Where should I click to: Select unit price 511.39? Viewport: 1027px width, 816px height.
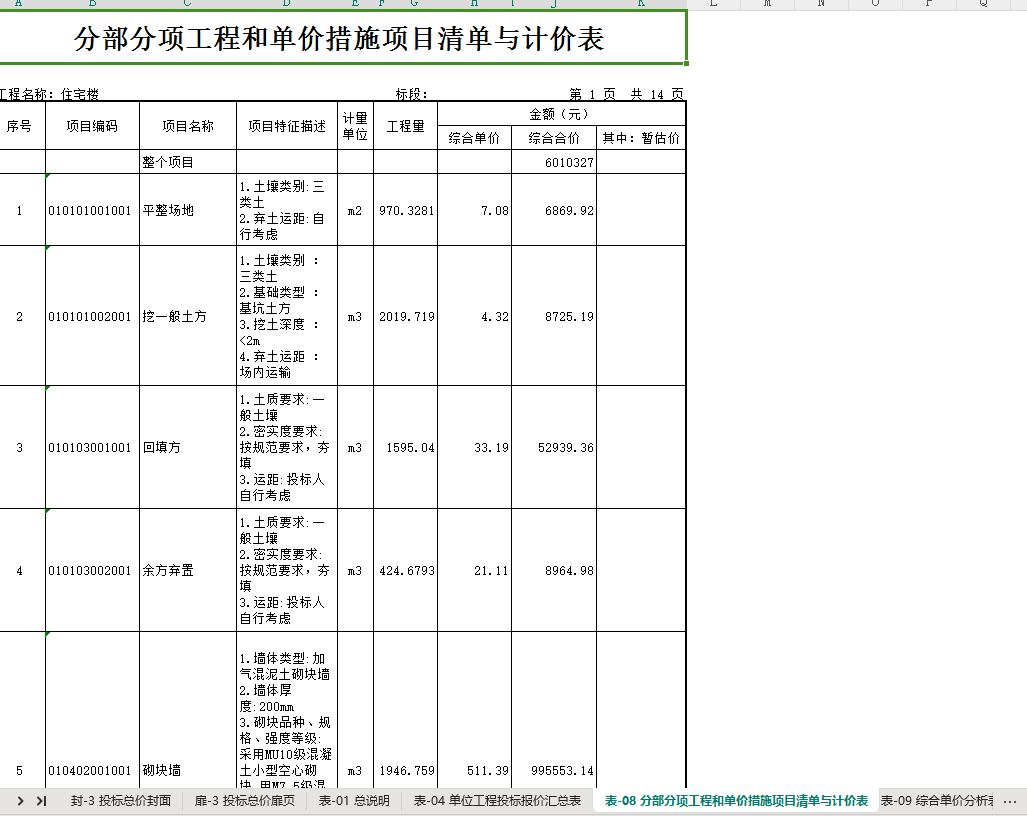click(474, 711)
